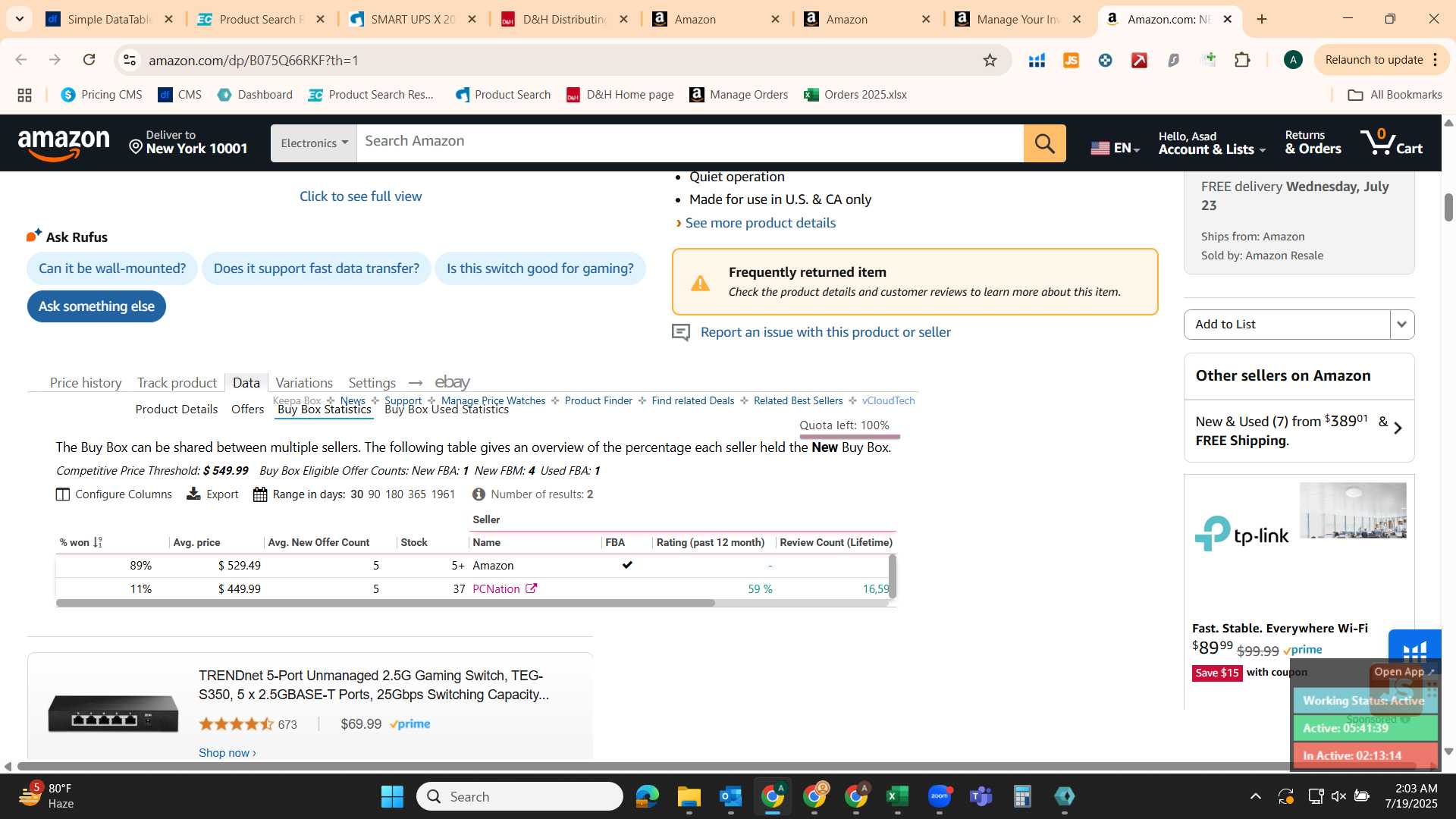Expand New & Used (7) offers chevron

(1398, 428)
